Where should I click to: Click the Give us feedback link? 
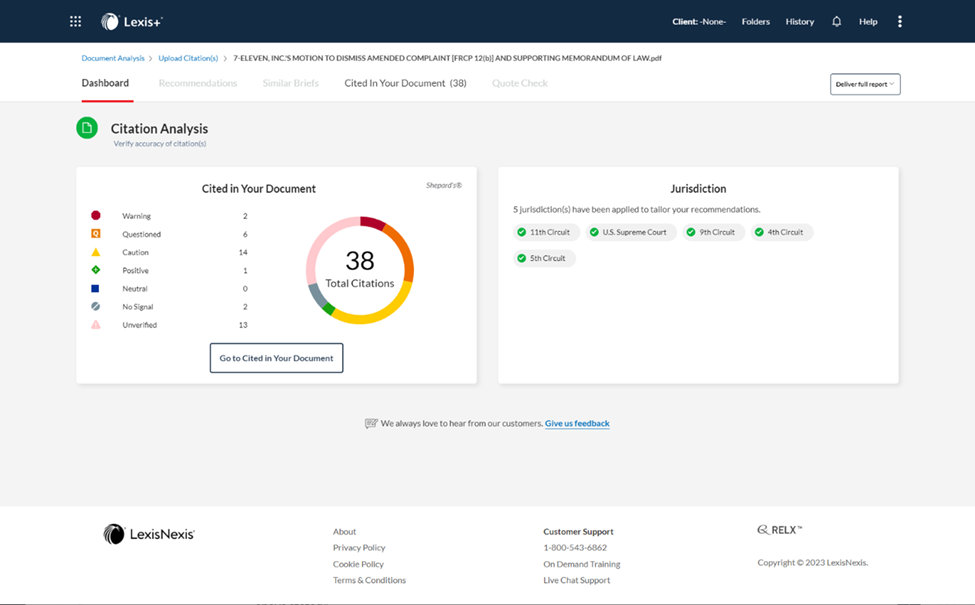click(577, 423)
